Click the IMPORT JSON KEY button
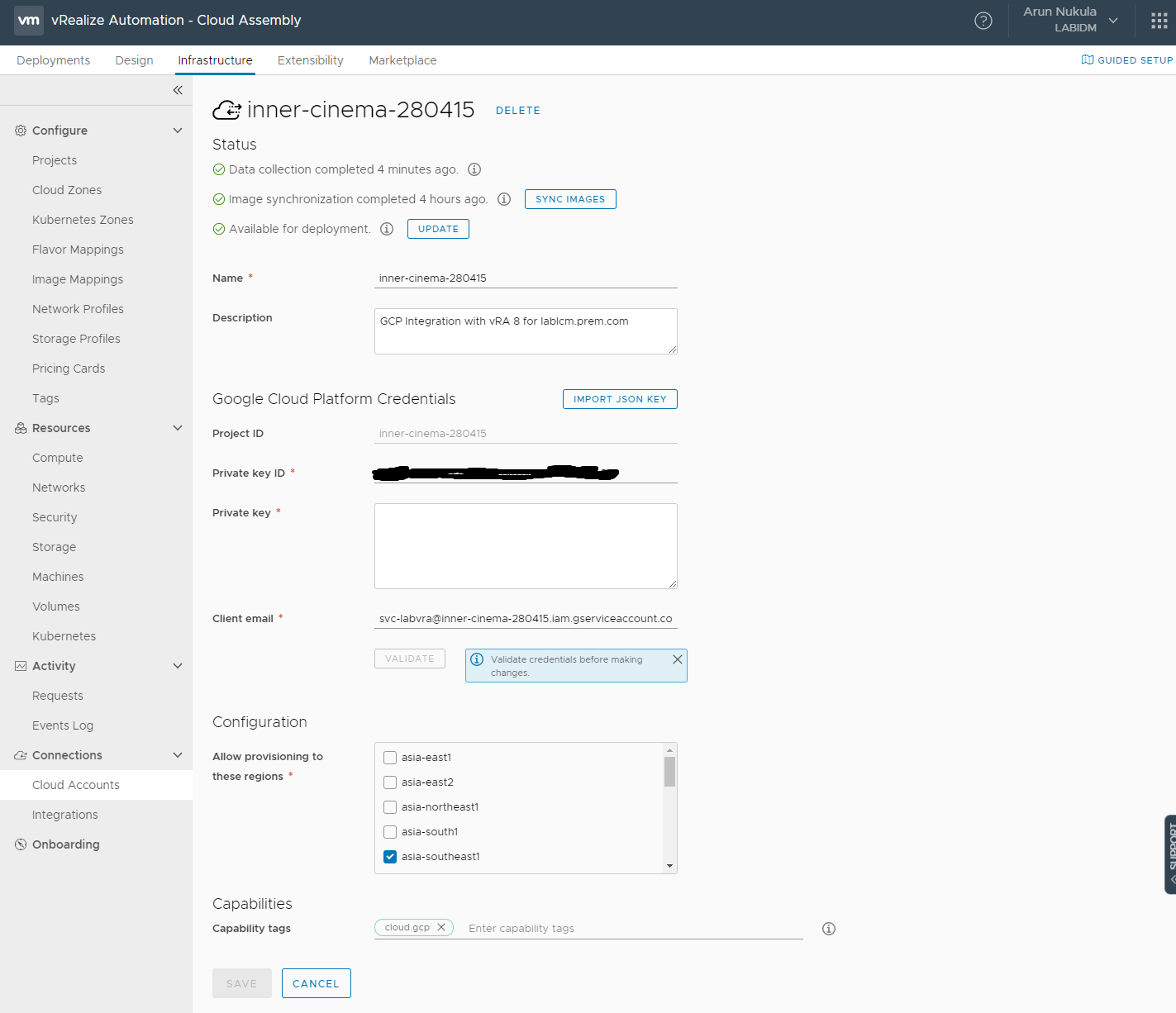This screenshot has height=1013, width=1176. coord(620,399)
